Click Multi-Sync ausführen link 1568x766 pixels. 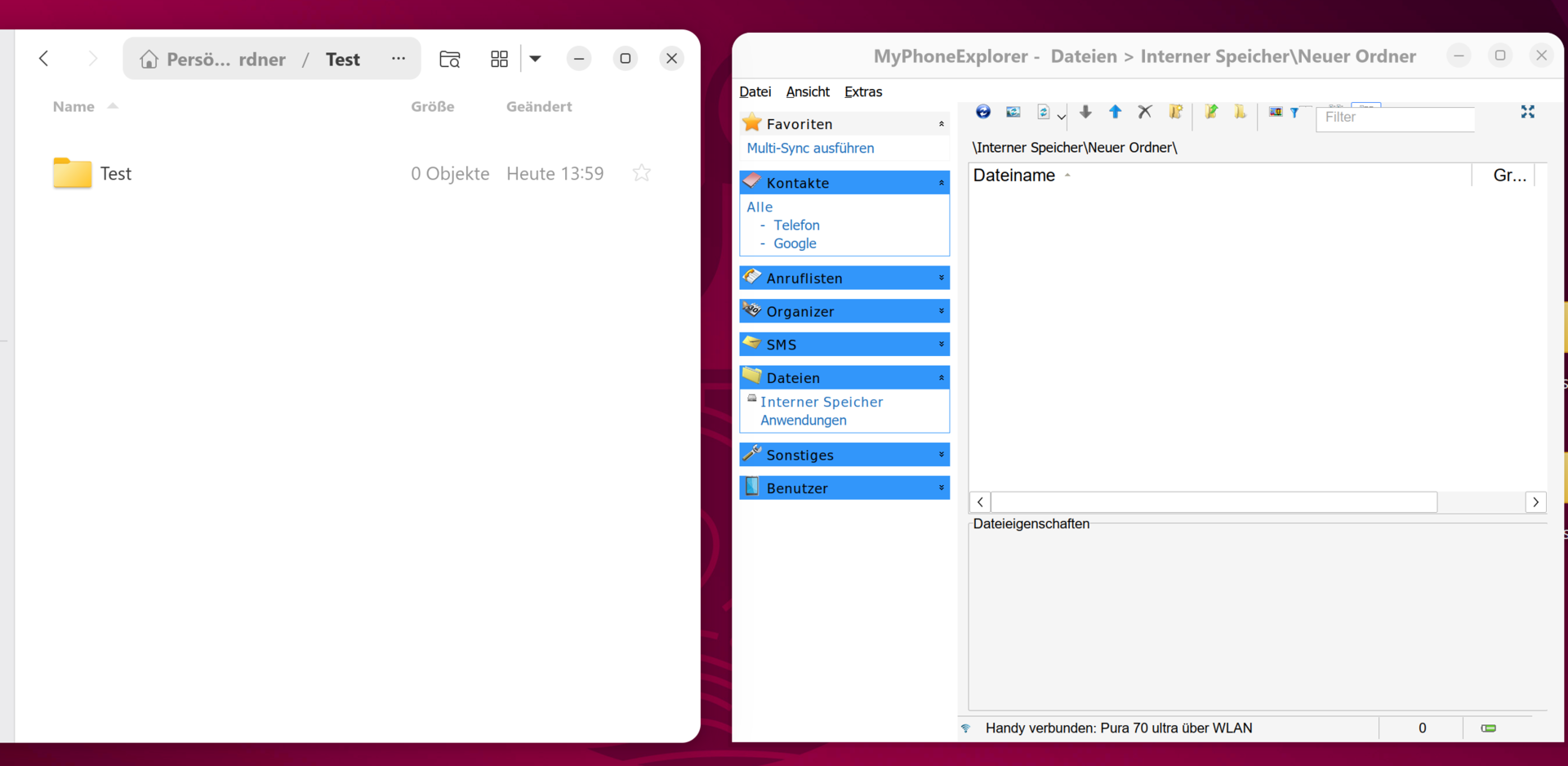pos(810,148)
